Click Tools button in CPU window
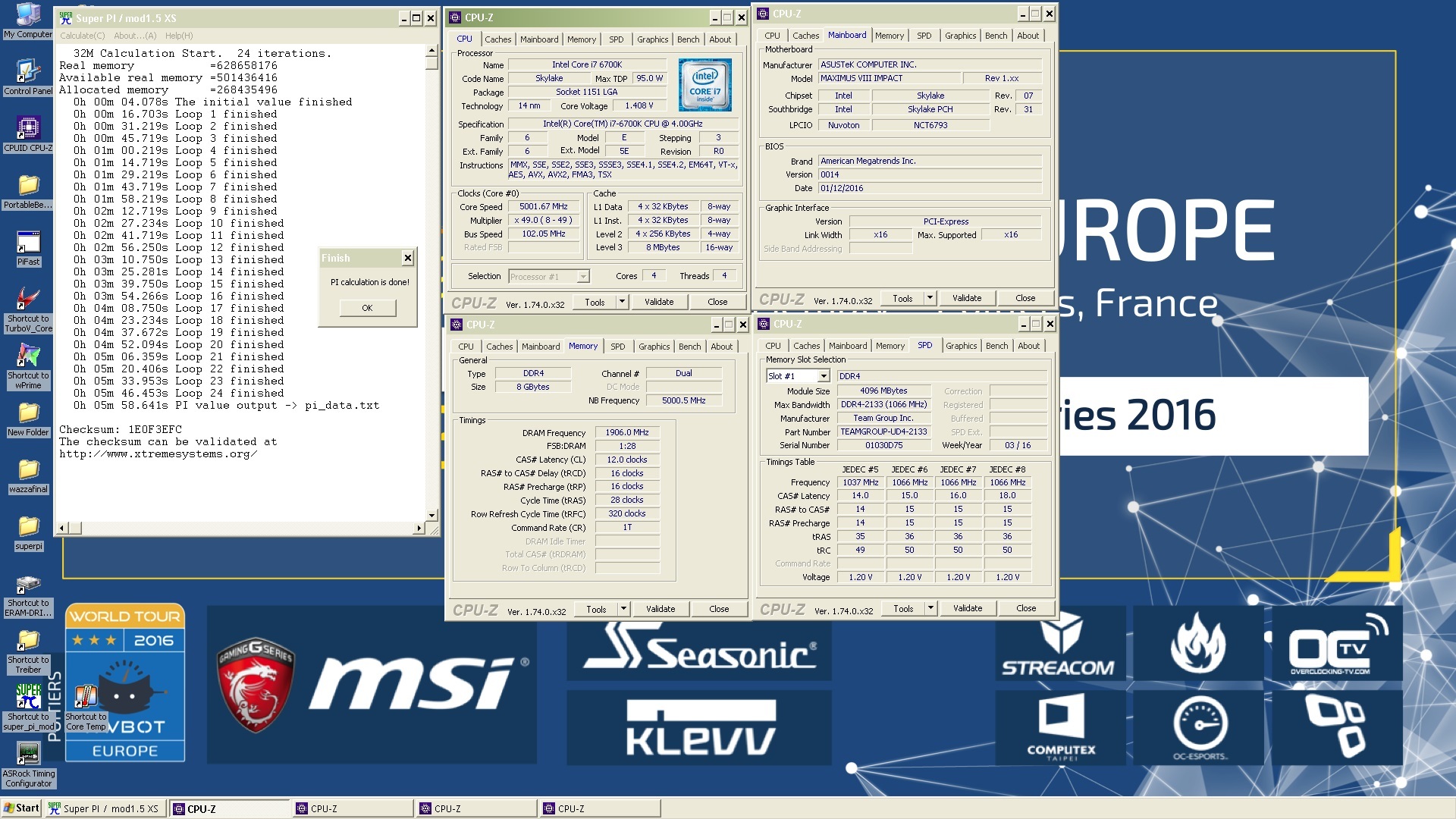1456x819 pixels. point(595,302)
